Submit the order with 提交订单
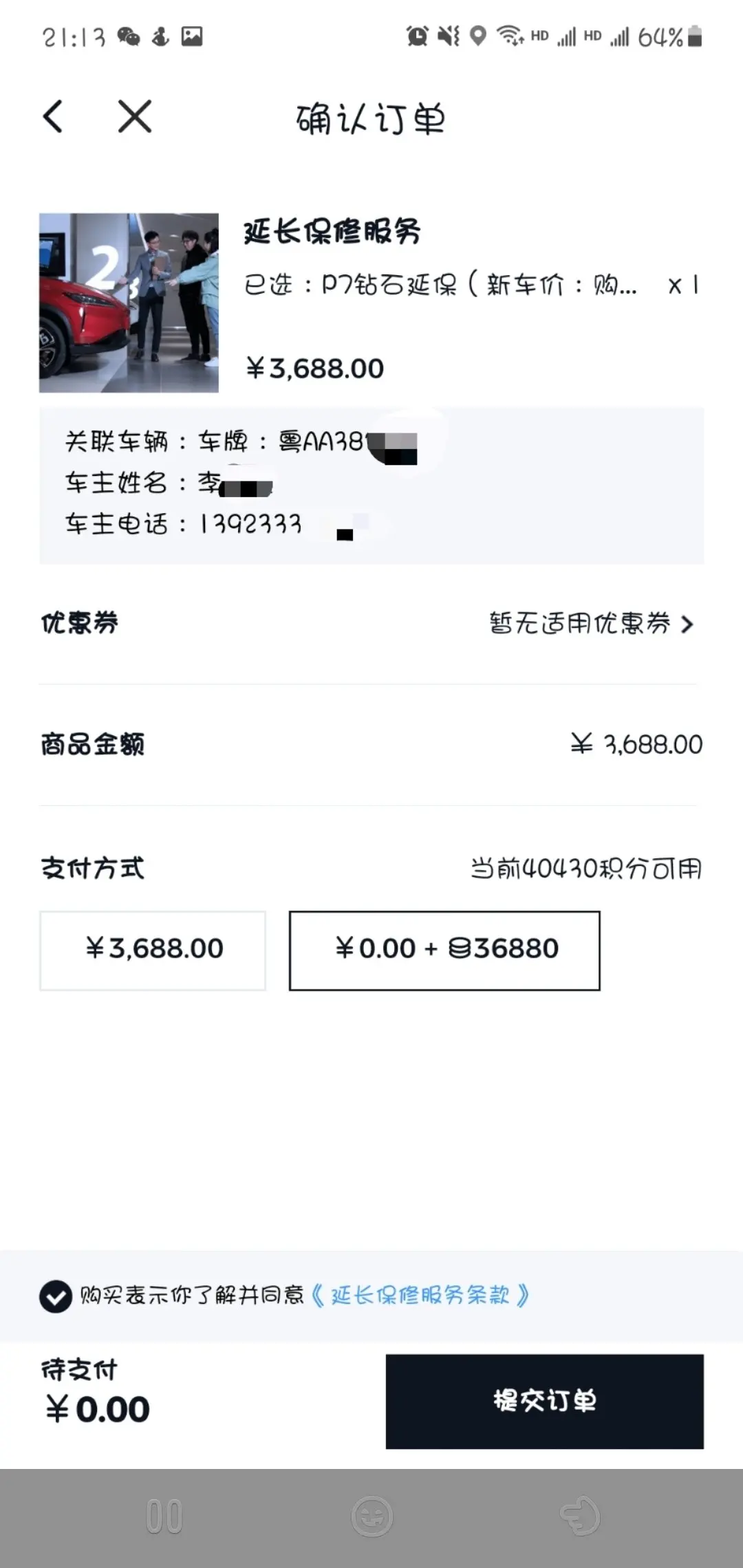 point(544,1401)
